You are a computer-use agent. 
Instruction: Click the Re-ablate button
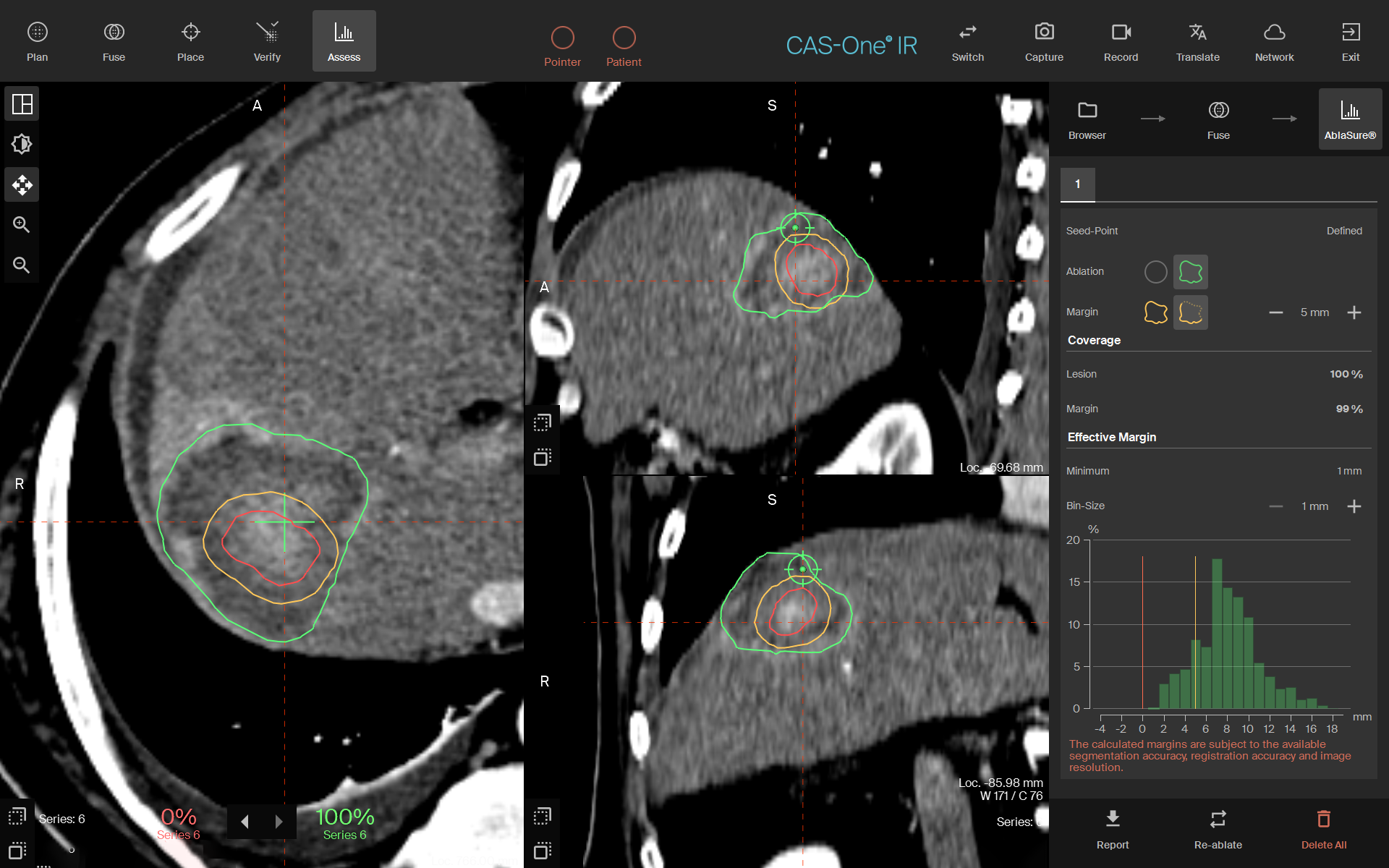(x=1218, y=830)
